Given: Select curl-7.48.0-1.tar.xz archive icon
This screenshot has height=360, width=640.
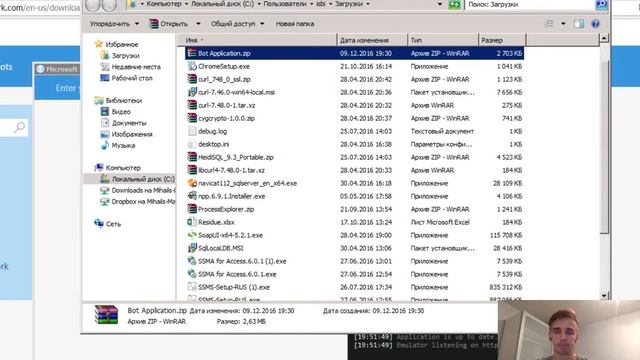Looking at the screenshot, I should (192, 105).
